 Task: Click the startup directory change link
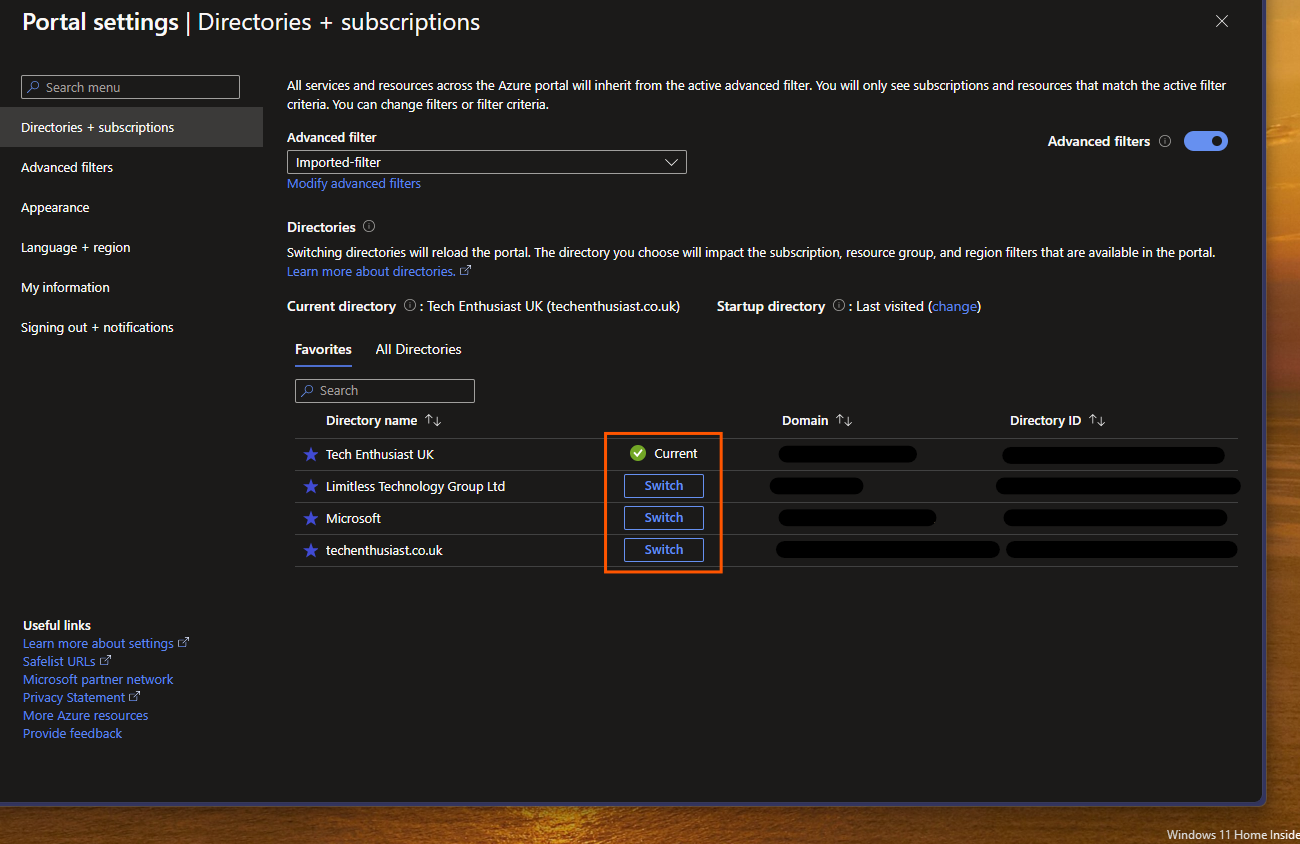click(x=954, y=307)
